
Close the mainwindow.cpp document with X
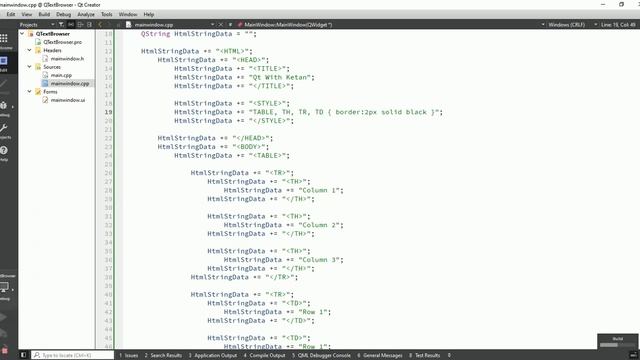[x=221, y=24]
